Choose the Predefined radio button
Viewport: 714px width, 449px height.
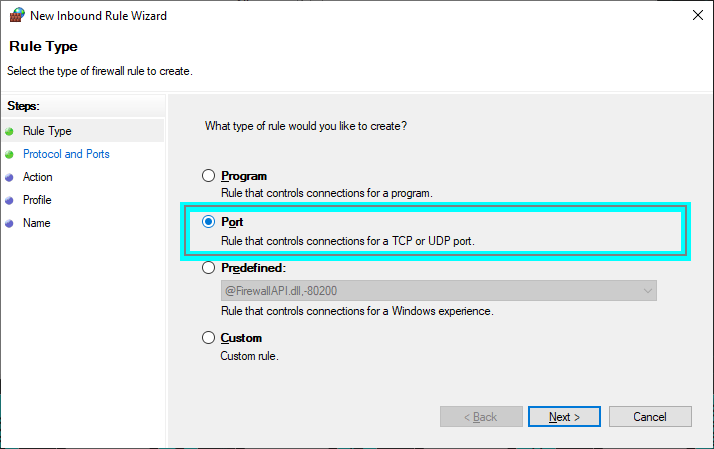209,268
